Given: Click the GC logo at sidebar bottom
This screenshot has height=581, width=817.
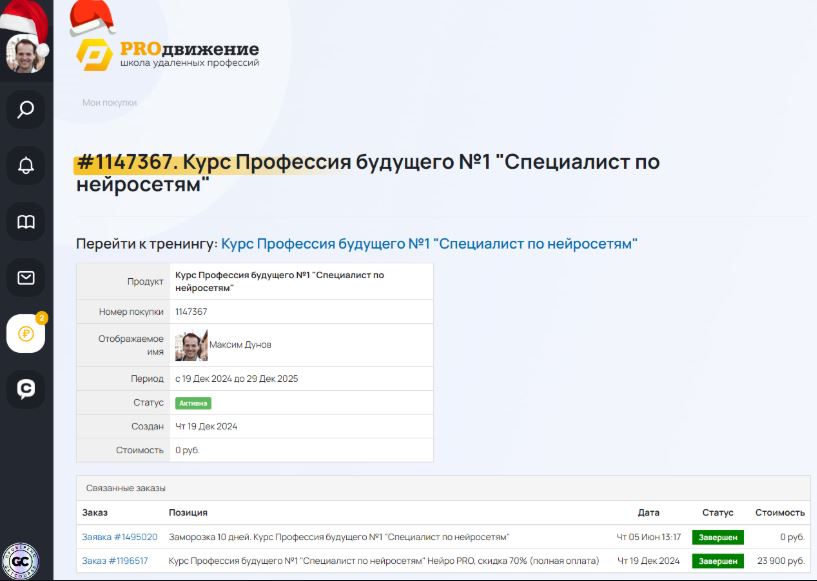Looking at the screenshot, I should [x=21, y=559].
